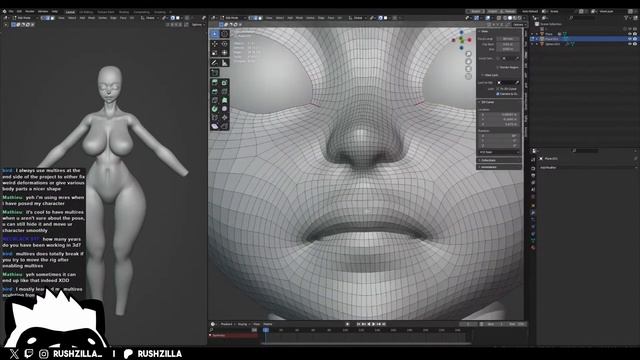The height and width of the screenshot is (360, 640).
Task: Open the File menu
Action: coord(11,11)
